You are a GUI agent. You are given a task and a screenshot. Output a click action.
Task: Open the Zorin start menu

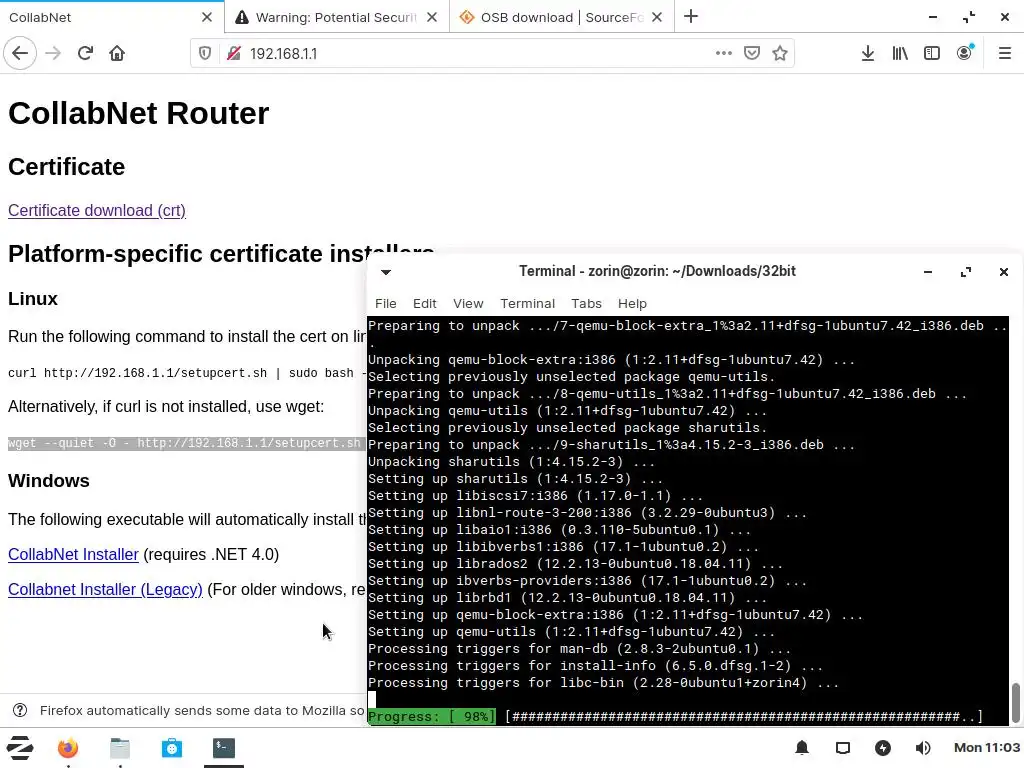[x=20, y=748]
